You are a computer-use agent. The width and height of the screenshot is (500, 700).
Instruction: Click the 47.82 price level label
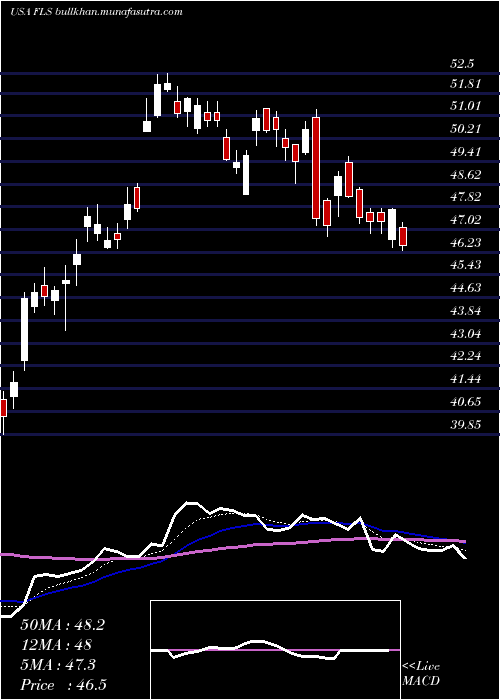tap(465, 197)
